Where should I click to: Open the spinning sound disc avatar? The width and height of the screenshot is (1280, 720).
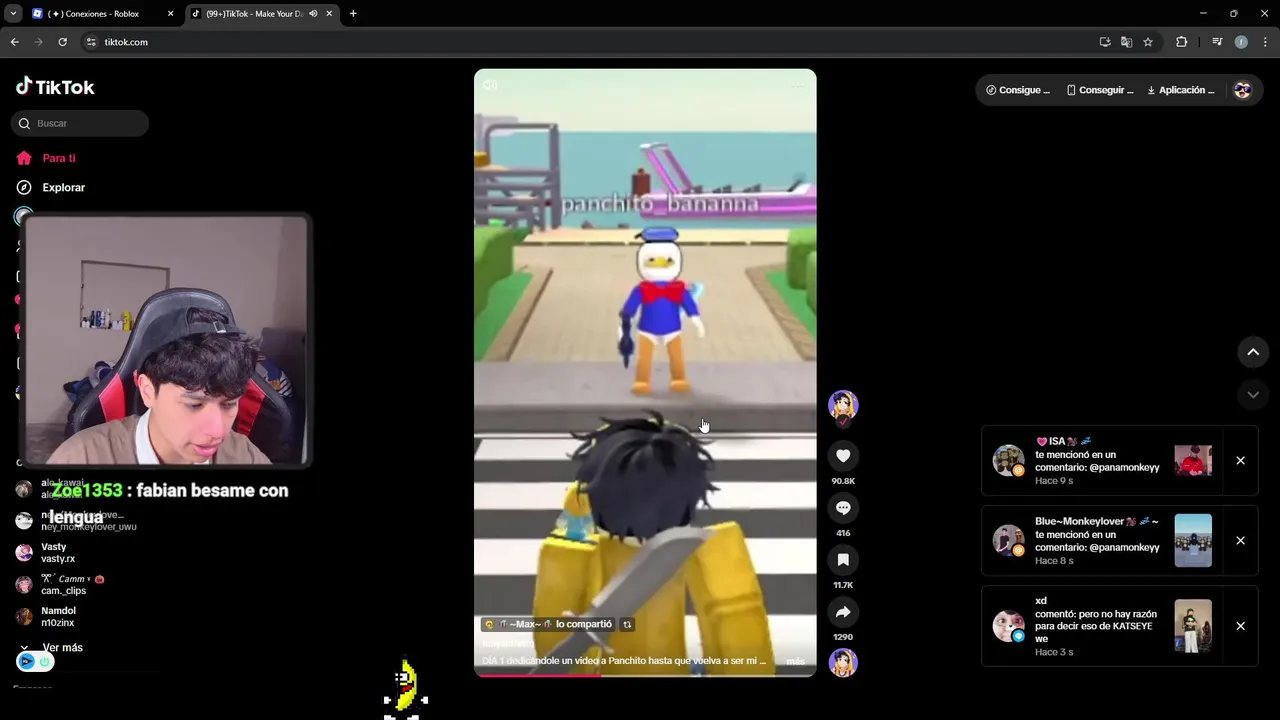click(843, 662)
